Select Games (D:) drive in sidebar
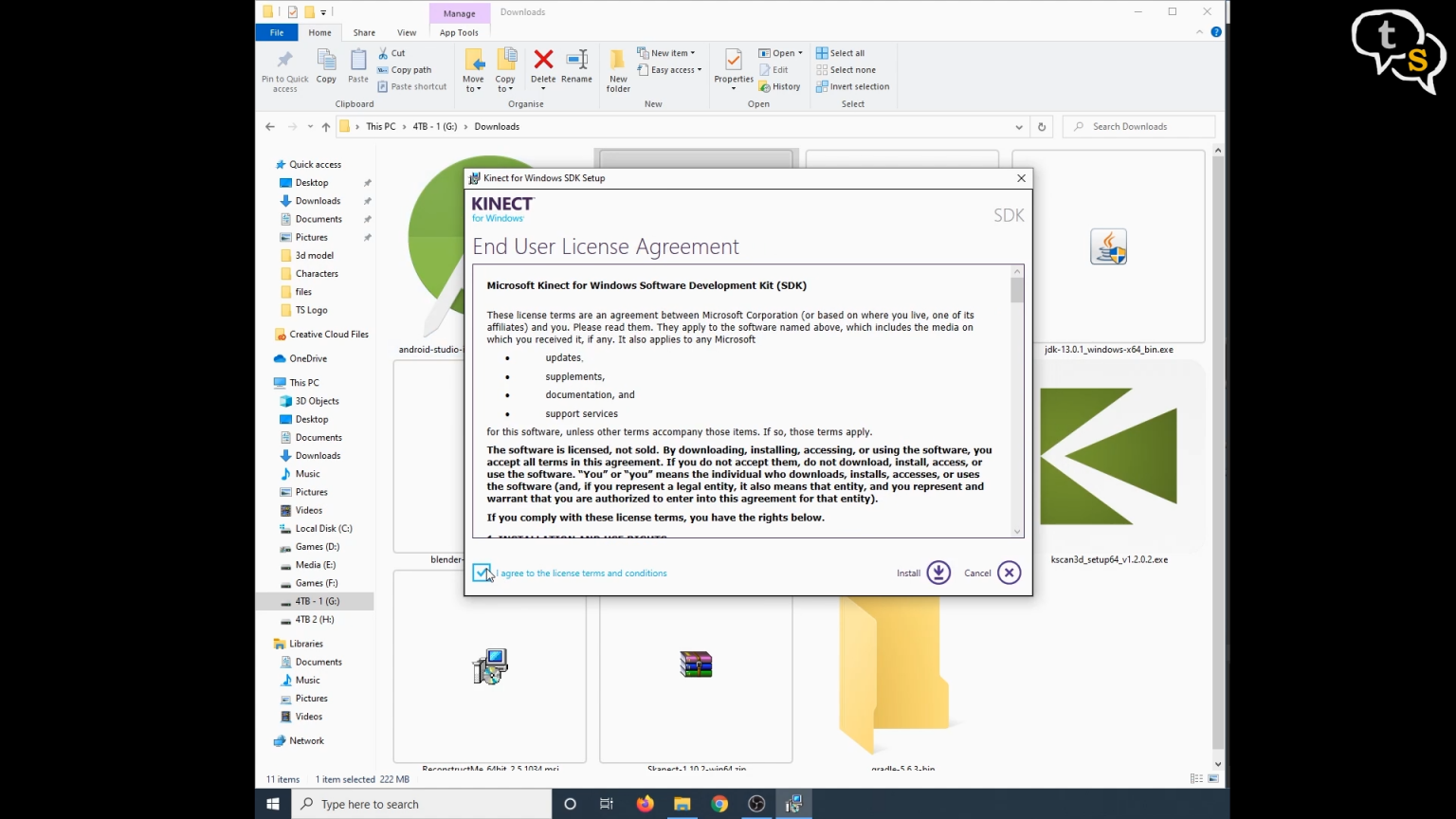 click(x=317, y=546)
